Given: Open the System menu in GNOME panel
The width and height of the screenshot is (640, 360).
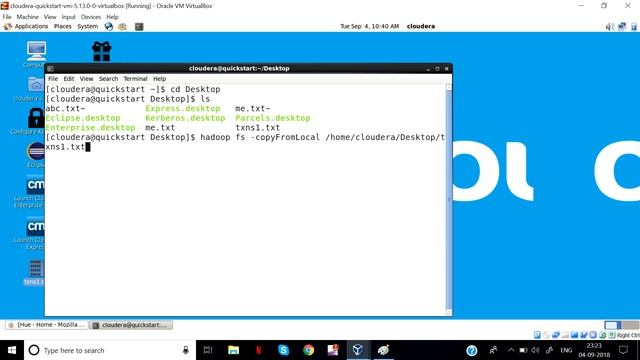Looking at the screenshot, I should (x=87, y=27).
